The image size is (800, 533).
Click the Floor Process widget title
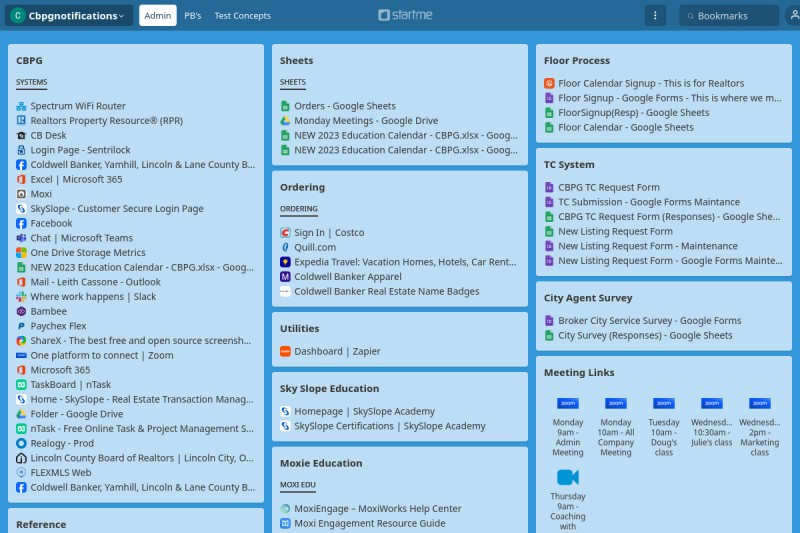point(577,61)
